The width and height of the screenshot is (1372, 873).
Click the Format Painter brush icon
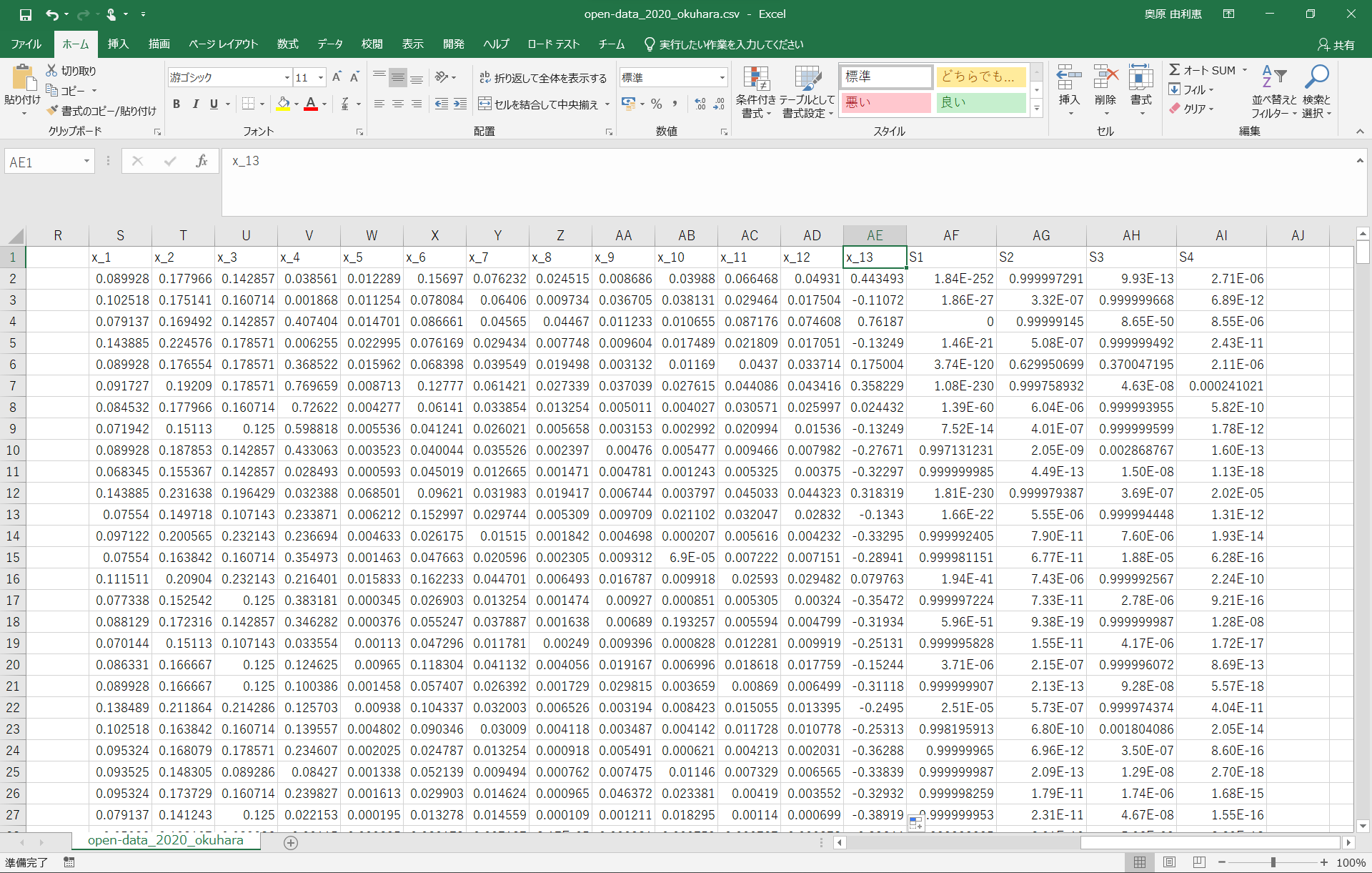[x=52, y=111]
